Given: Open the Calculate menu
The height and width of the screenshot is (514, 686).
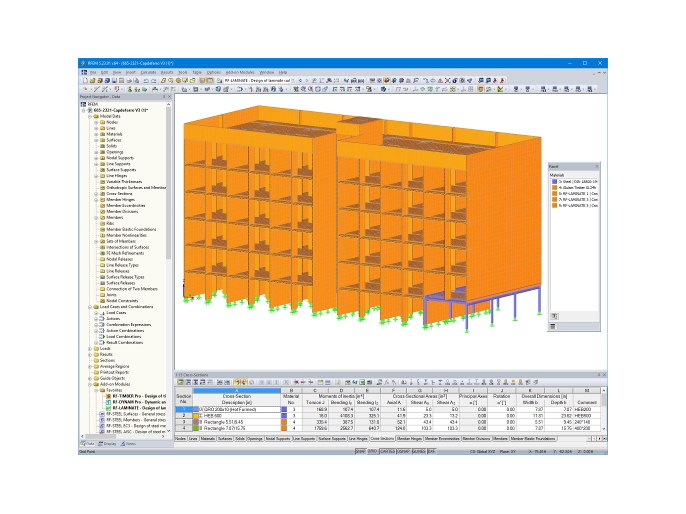Looking at the screenshot, I should tap(148, 72).
